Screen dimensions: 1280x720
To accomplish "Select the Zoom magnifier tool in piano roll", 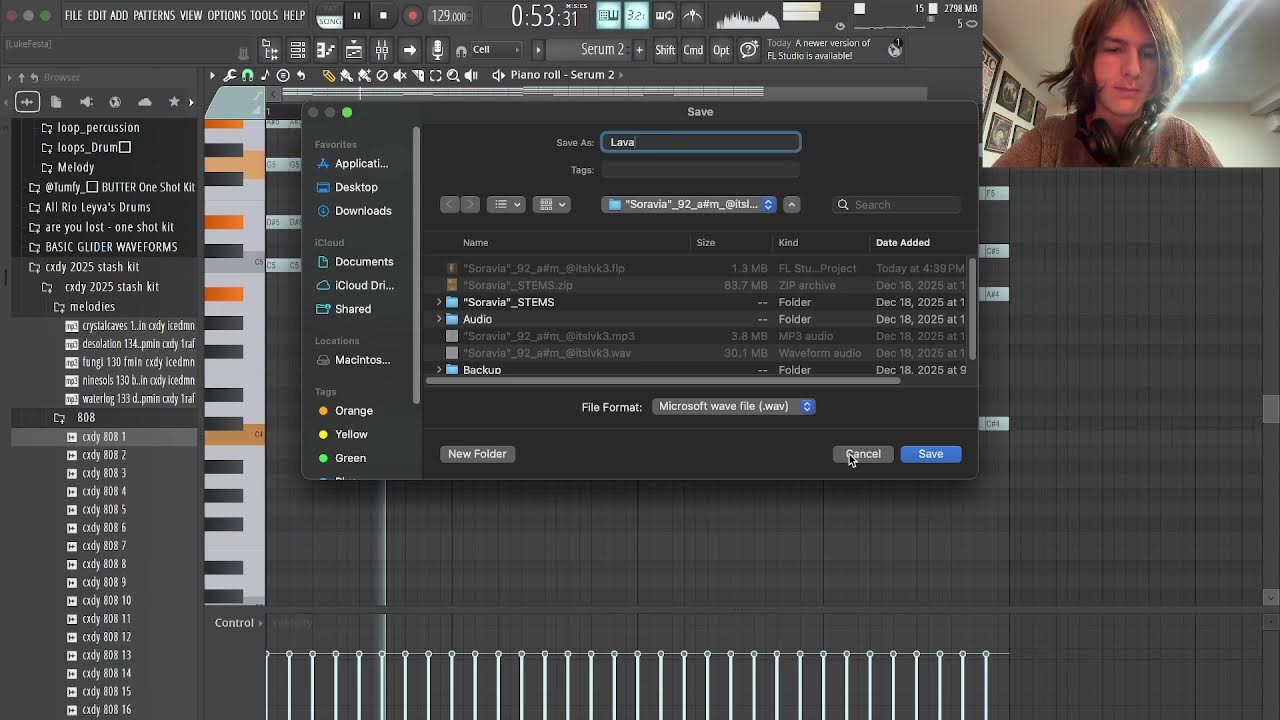I will [x=453, y=75].
